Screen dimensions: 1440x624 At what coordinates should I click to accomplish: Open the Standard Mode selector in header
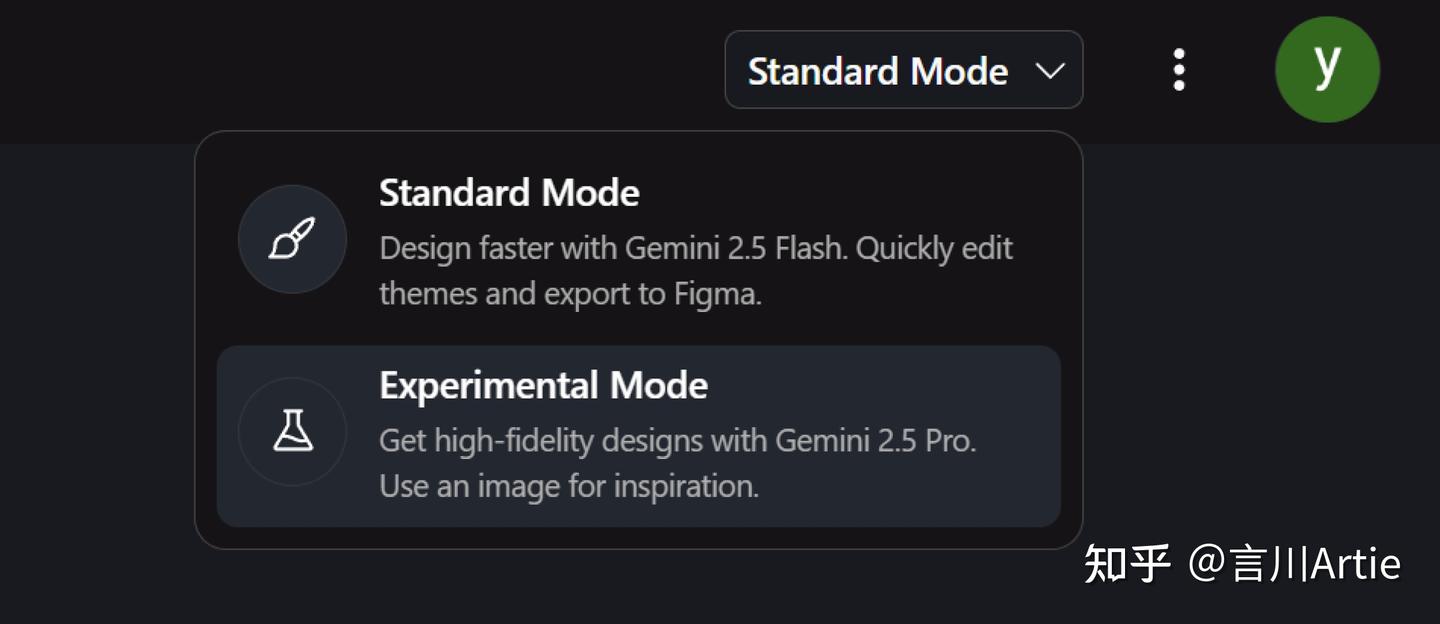click(878, 71)
